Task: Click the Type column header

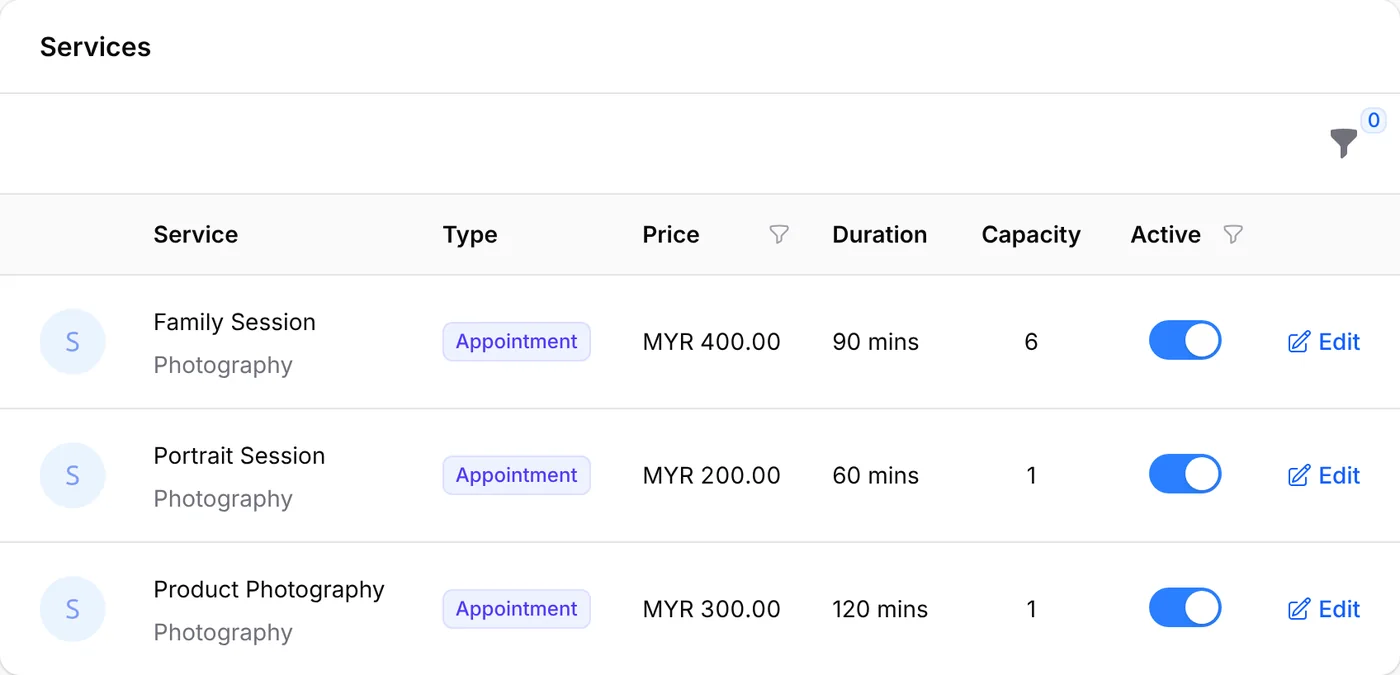Action: point(470,235)
